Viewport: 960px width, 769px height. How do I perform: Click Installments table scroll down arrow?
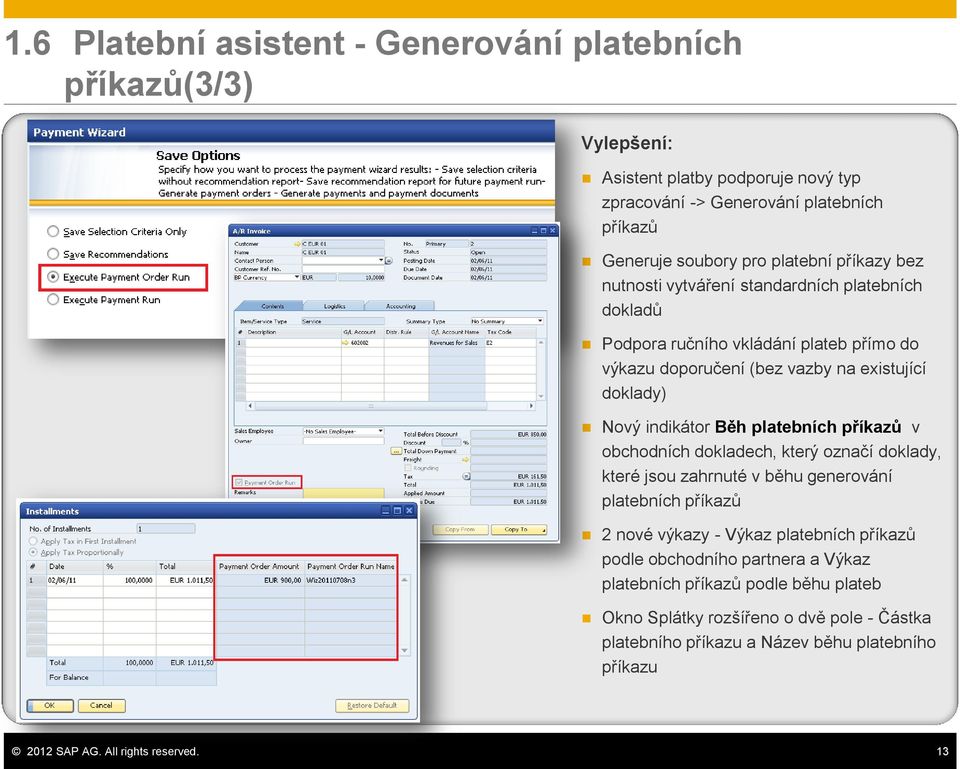(x=404, y=650)
